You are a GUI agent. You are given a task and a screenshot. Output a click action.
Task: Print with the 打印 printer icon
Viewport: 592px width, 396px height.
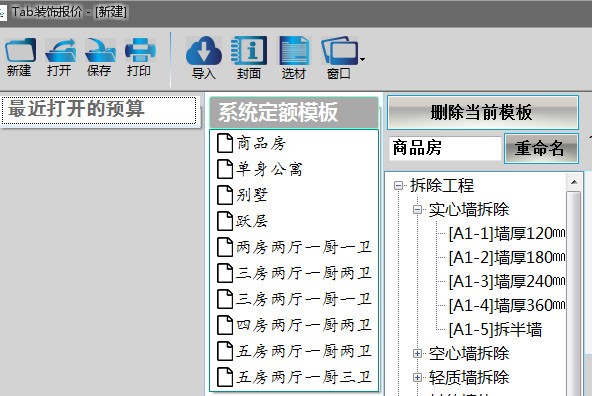tap(140, 50)
